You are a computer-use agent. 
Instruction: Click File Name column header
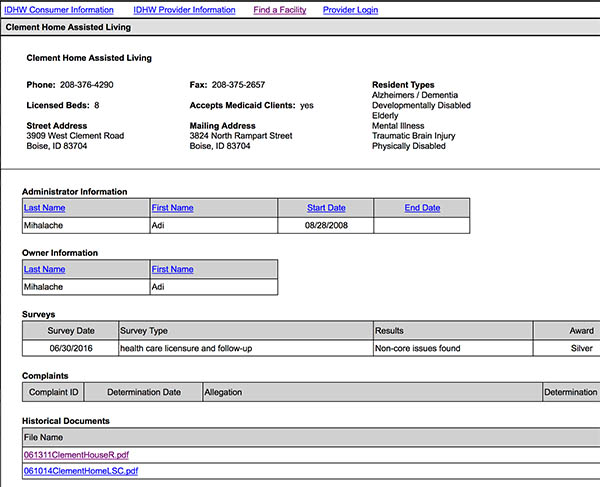coord(311,437)
